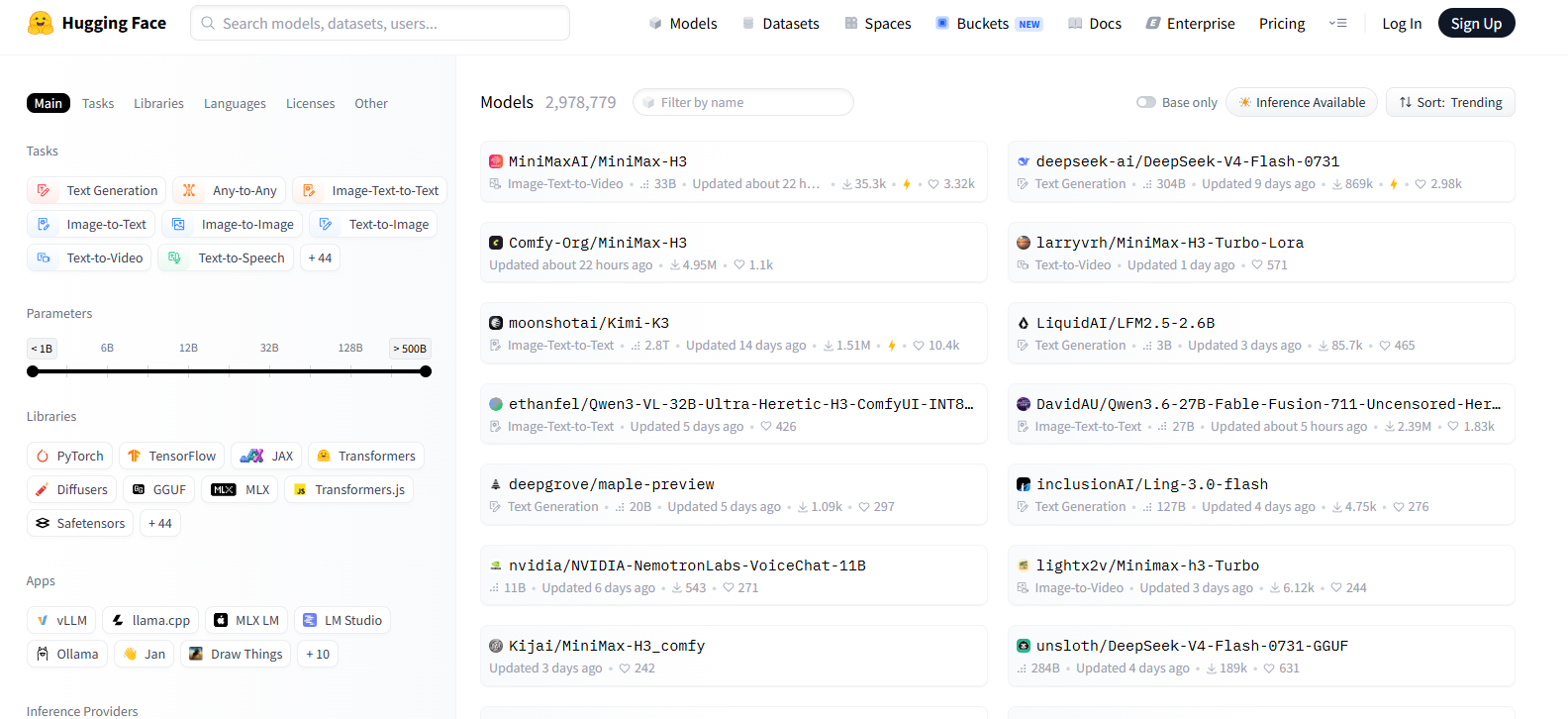Toggle the Text-to-Image task filter
The image size is (1568, 719).
pyautogui.click(x=373, y=225)
